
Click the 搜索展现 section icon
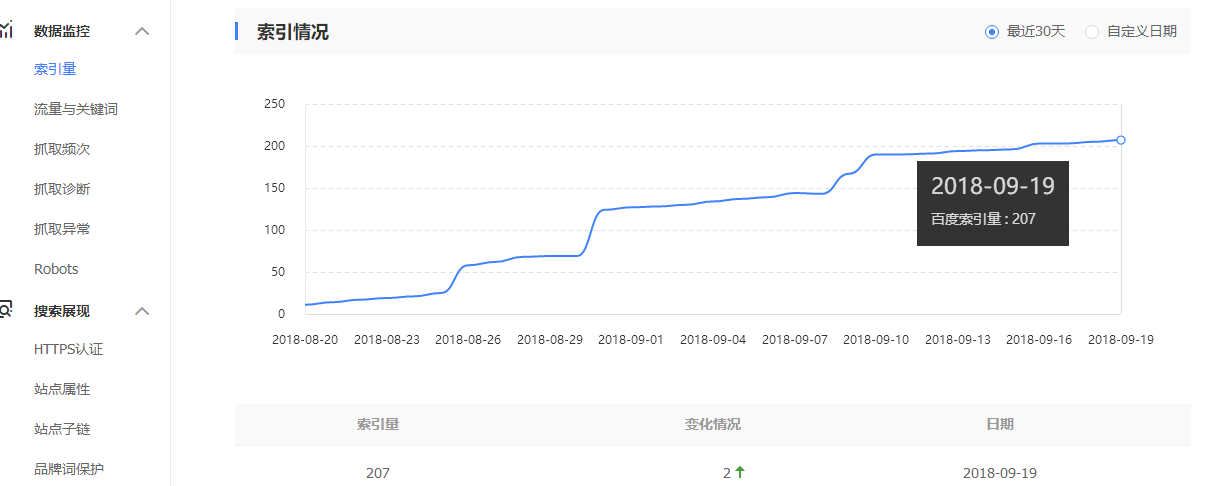(x=6, y=310)
